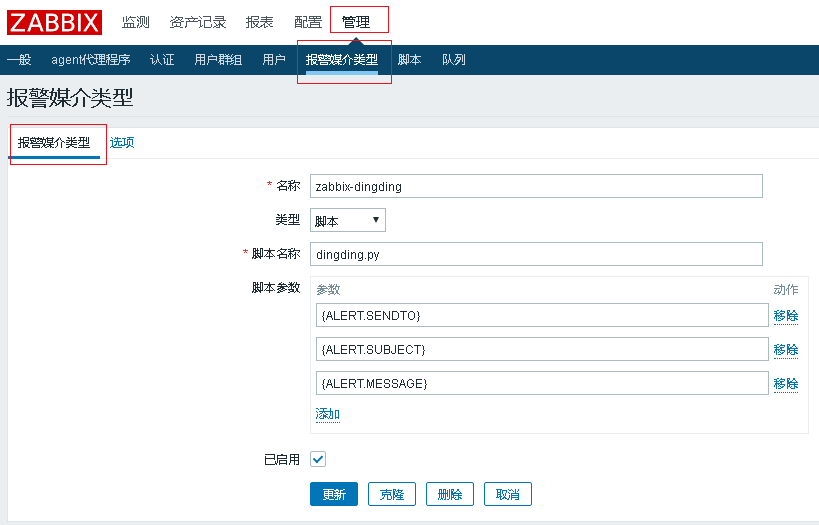
Task: Open the 报表 top menu
Action: pyautogui.click(x=259, y=22)
